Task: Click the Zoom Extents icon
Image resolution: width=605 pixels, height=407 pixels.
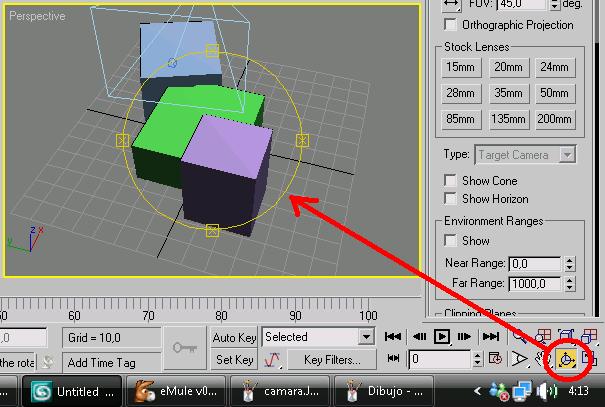Action: pyautogui.click(x=566, y=337)
